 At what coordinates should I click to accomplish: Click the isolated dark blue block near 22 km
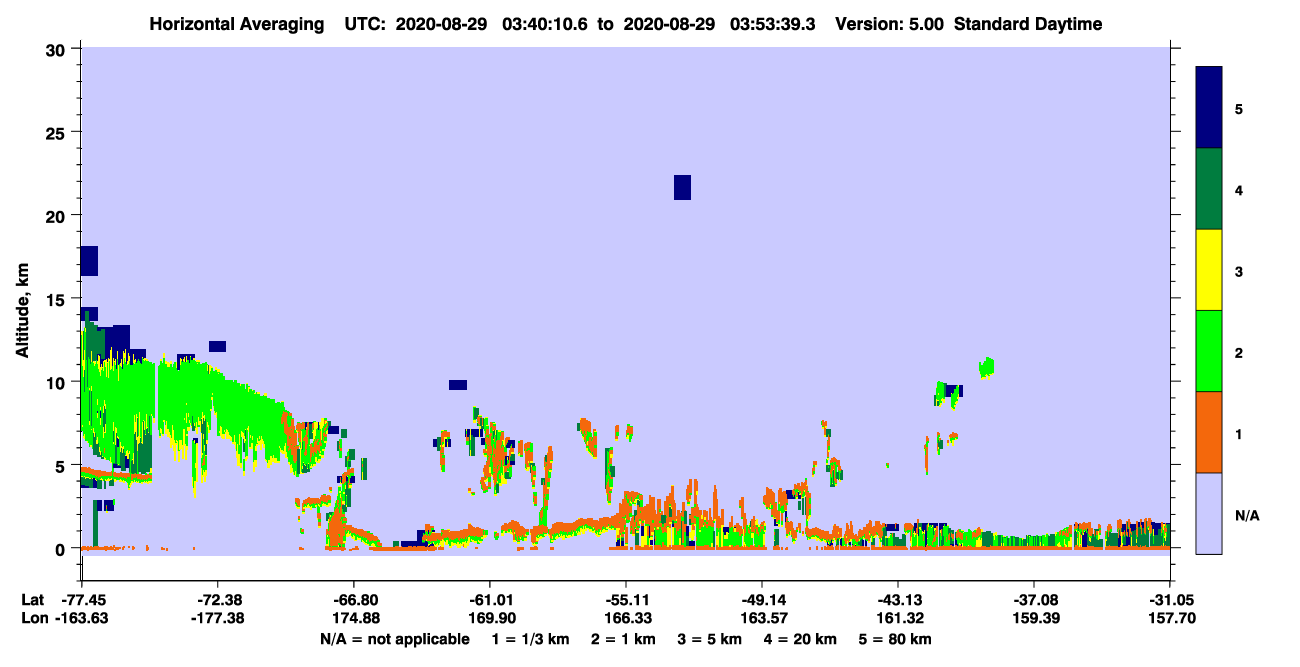(x=682, y=187)
